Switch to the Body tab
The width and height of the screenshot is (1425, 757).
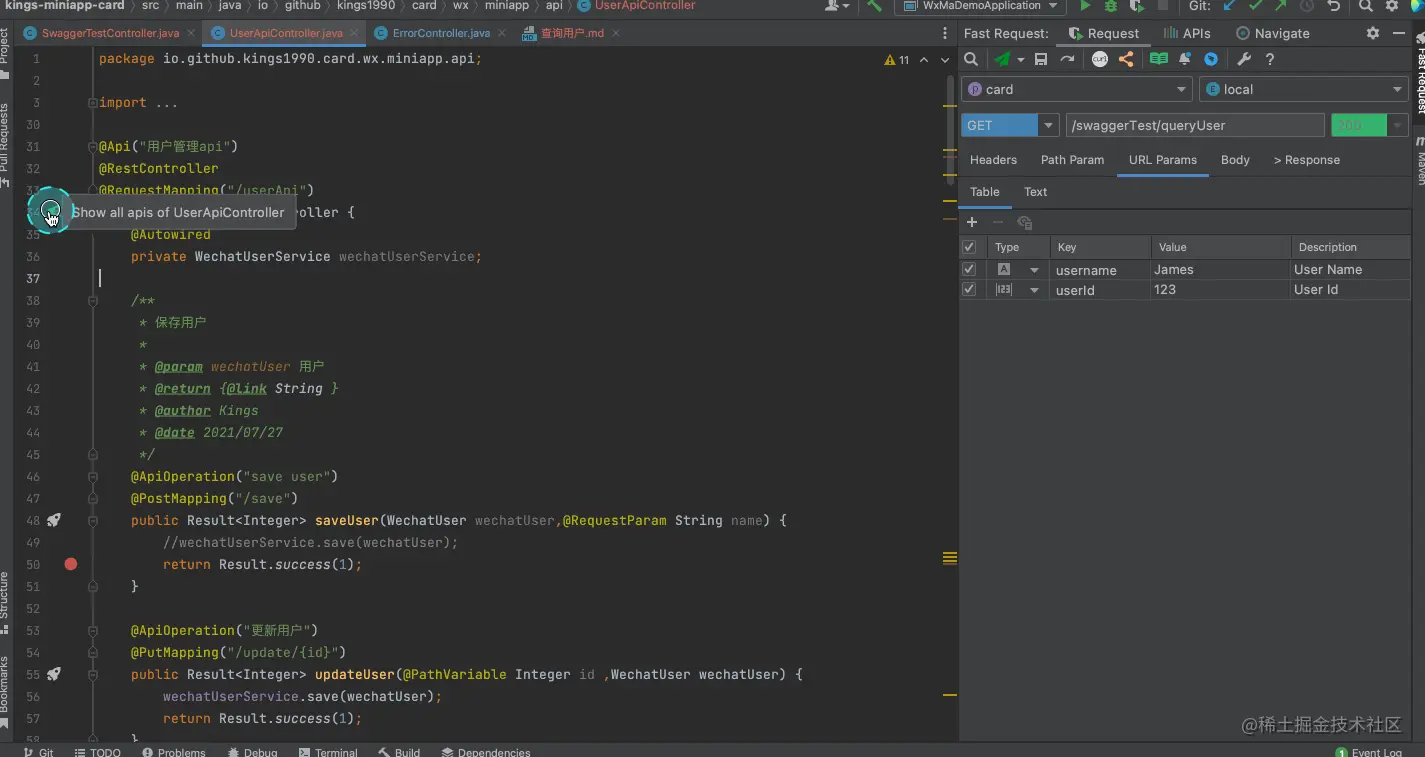[x=1235, y=160]
